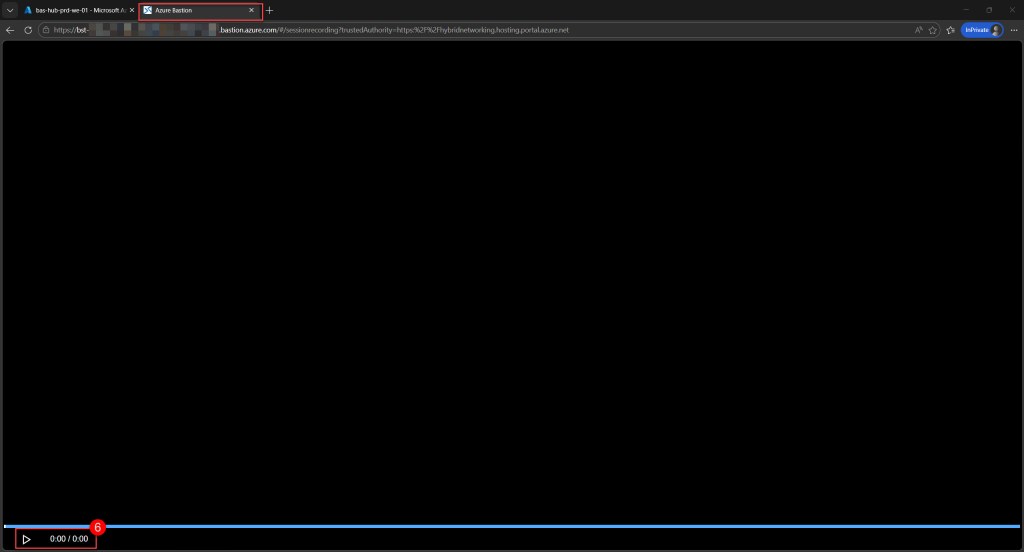The image size is (1024, 552).
Task: Go back to the previous page
Action: [10, 30]
